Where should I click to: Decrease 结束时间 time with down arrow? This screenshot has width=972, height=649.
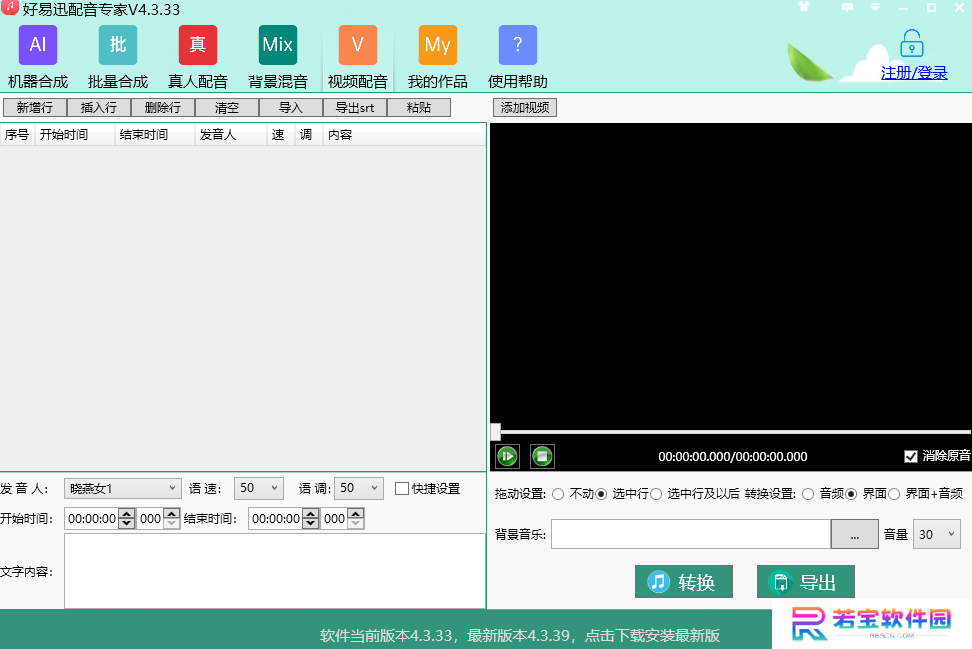[311, 524]
